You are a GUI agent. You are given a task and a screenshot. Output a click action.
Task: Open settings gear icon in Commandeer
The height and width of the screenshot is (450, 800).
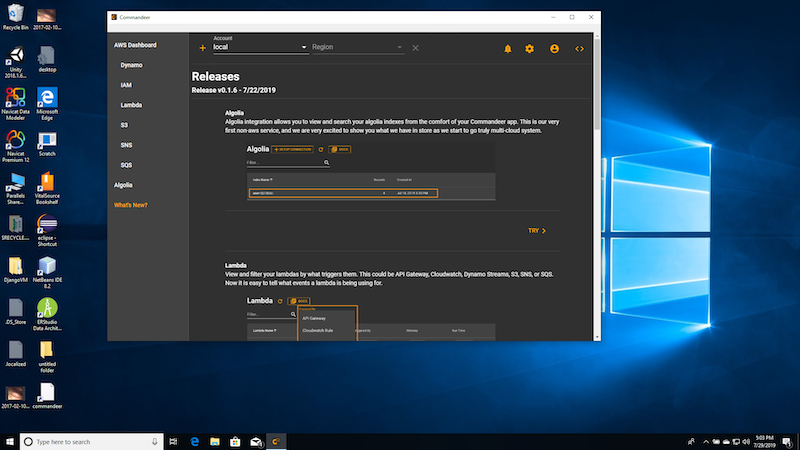point(530,49)
